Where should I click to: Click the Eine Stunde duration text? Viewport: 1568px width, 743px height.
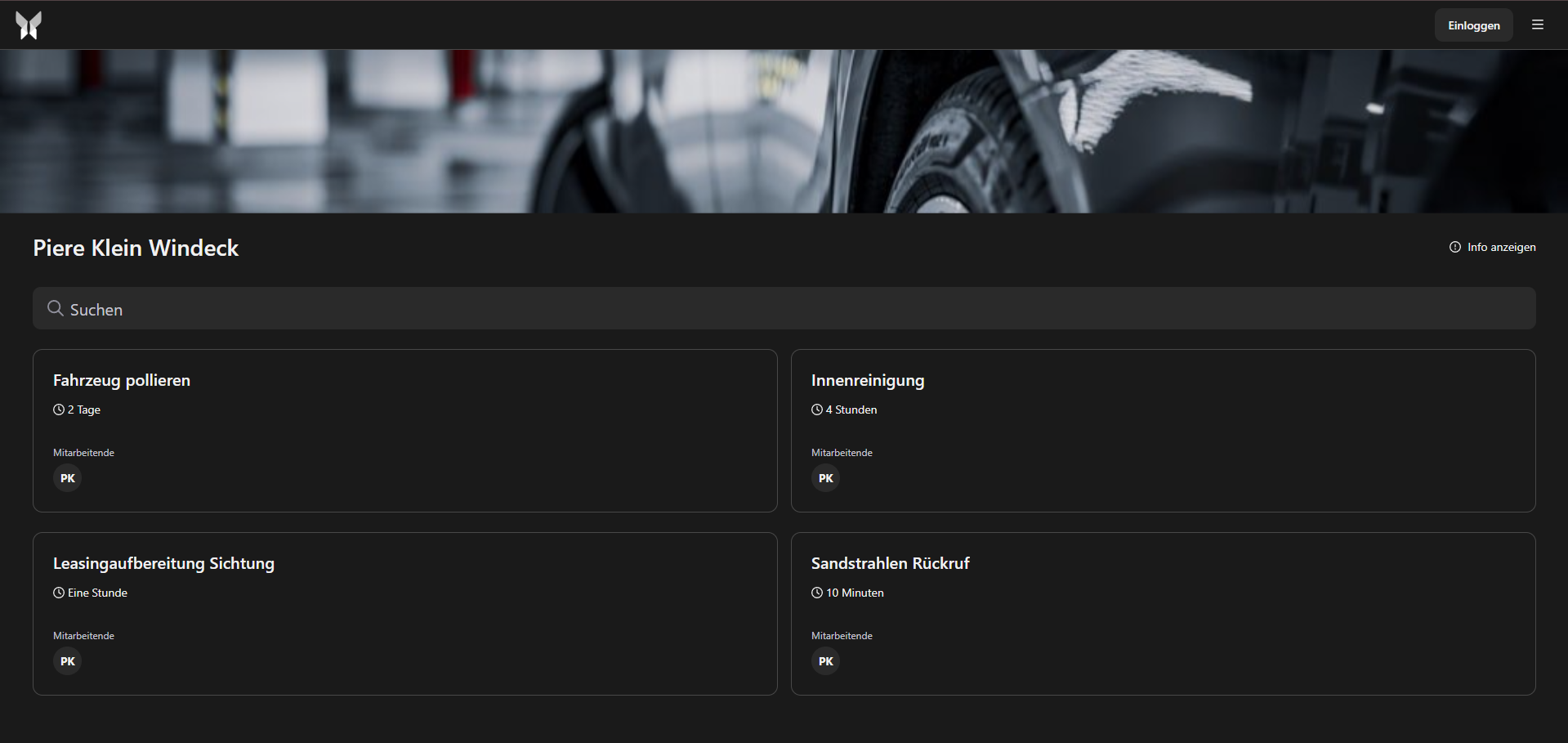pyautogui.click(x=98, y=593)
